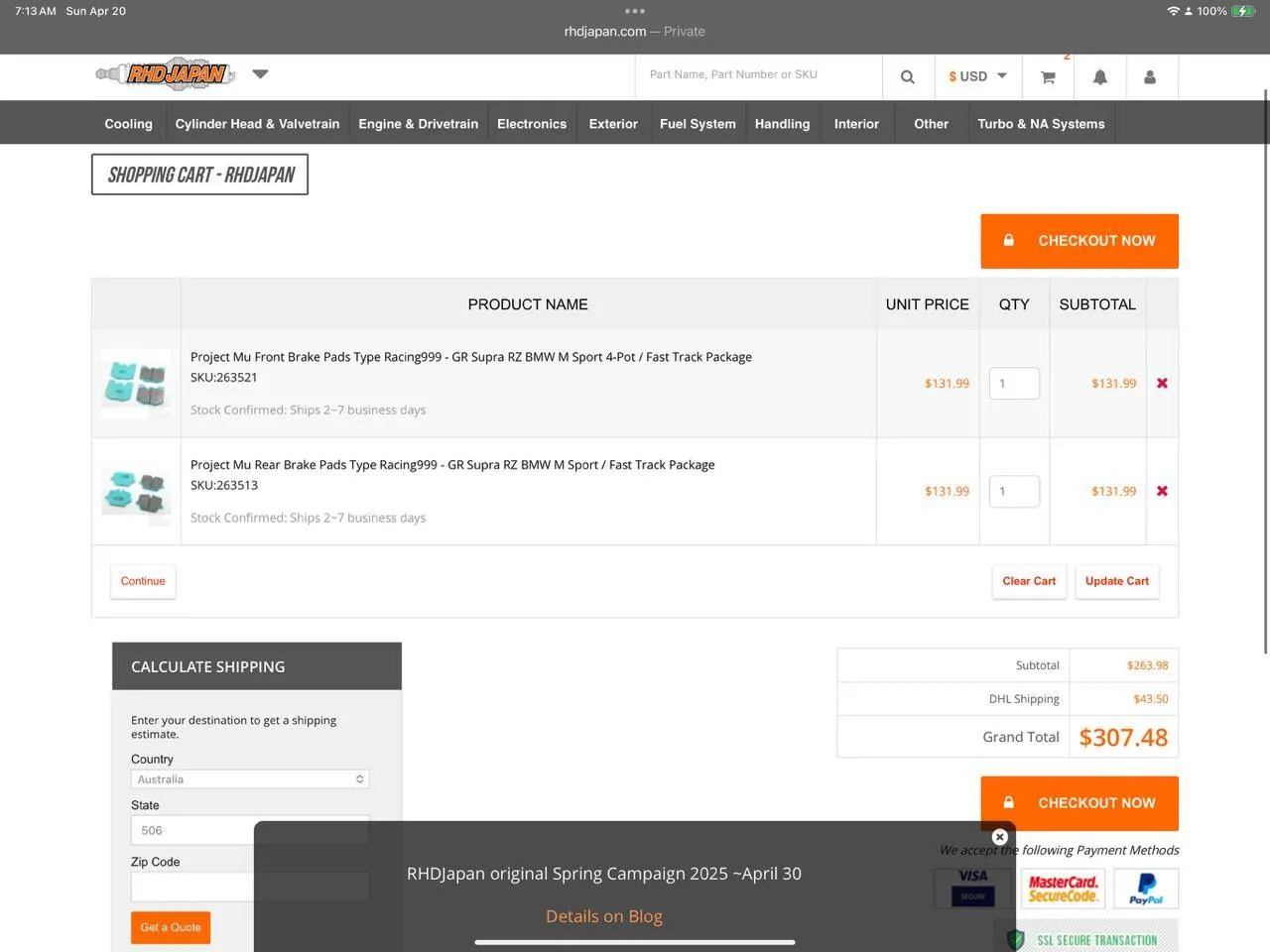Tap the battery indicator in status bar
1270x952 pixels.
[1243, 11]
